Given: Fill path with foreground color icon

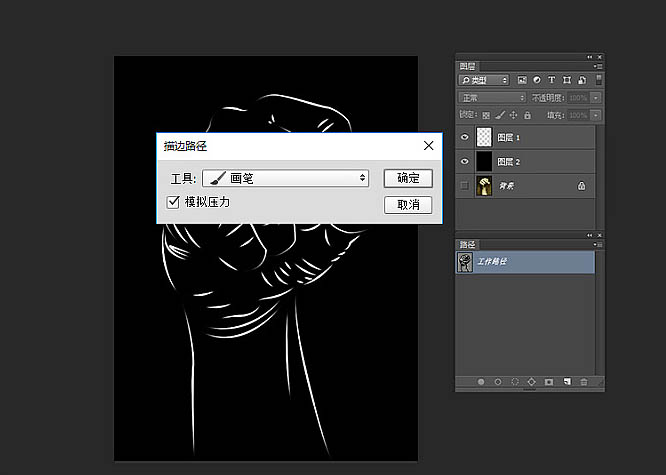Looking at the screenshot, I should coord(481,381).
